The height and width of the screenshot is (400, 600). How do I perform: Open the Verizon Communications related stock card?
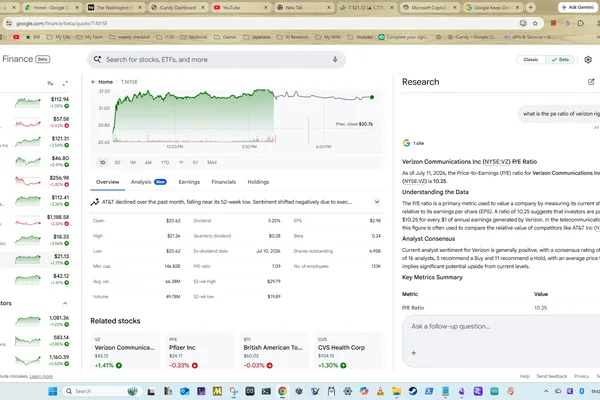tap(124, 352)
